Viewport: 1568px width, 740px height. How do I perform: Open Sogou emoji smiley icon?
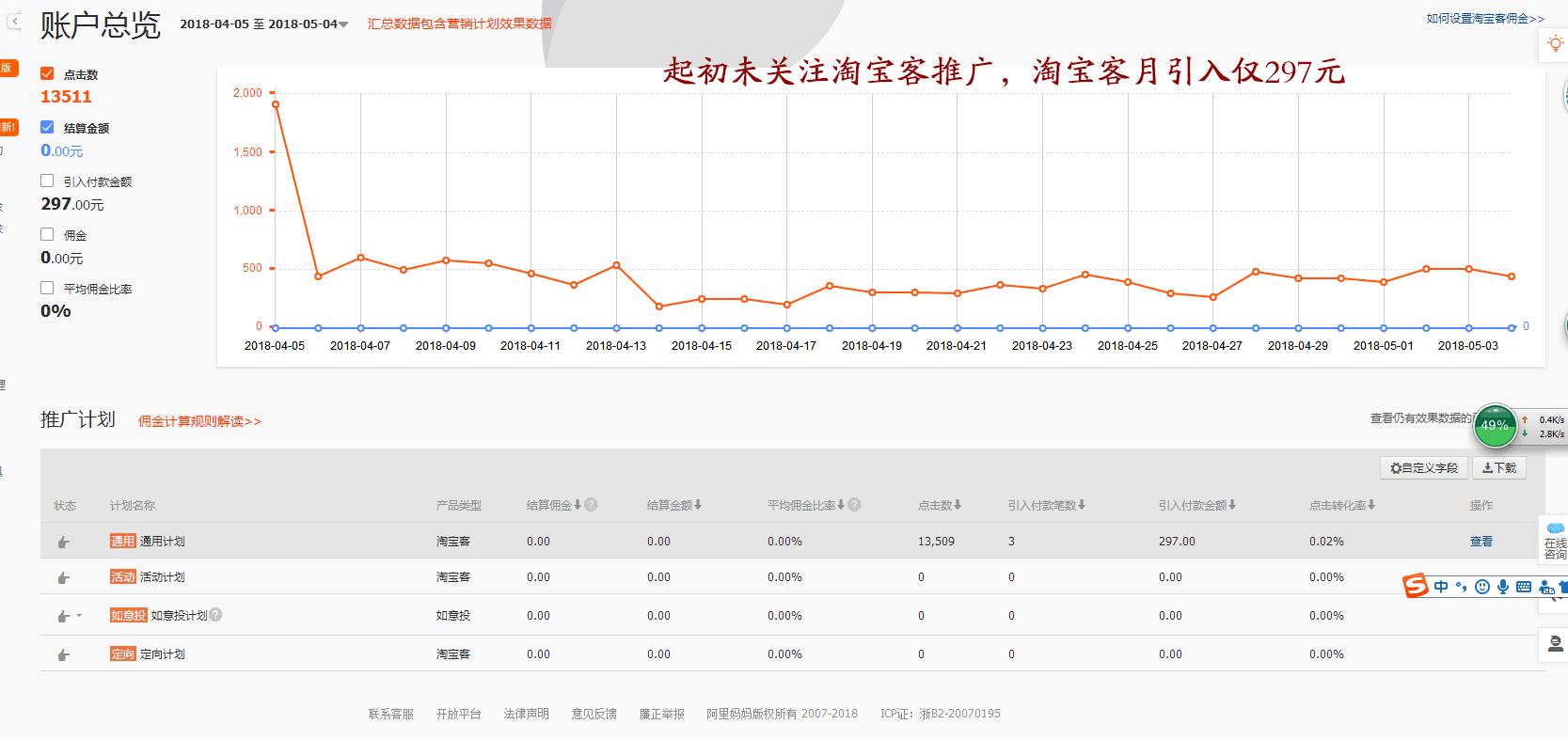click(x=1482, y=587)
